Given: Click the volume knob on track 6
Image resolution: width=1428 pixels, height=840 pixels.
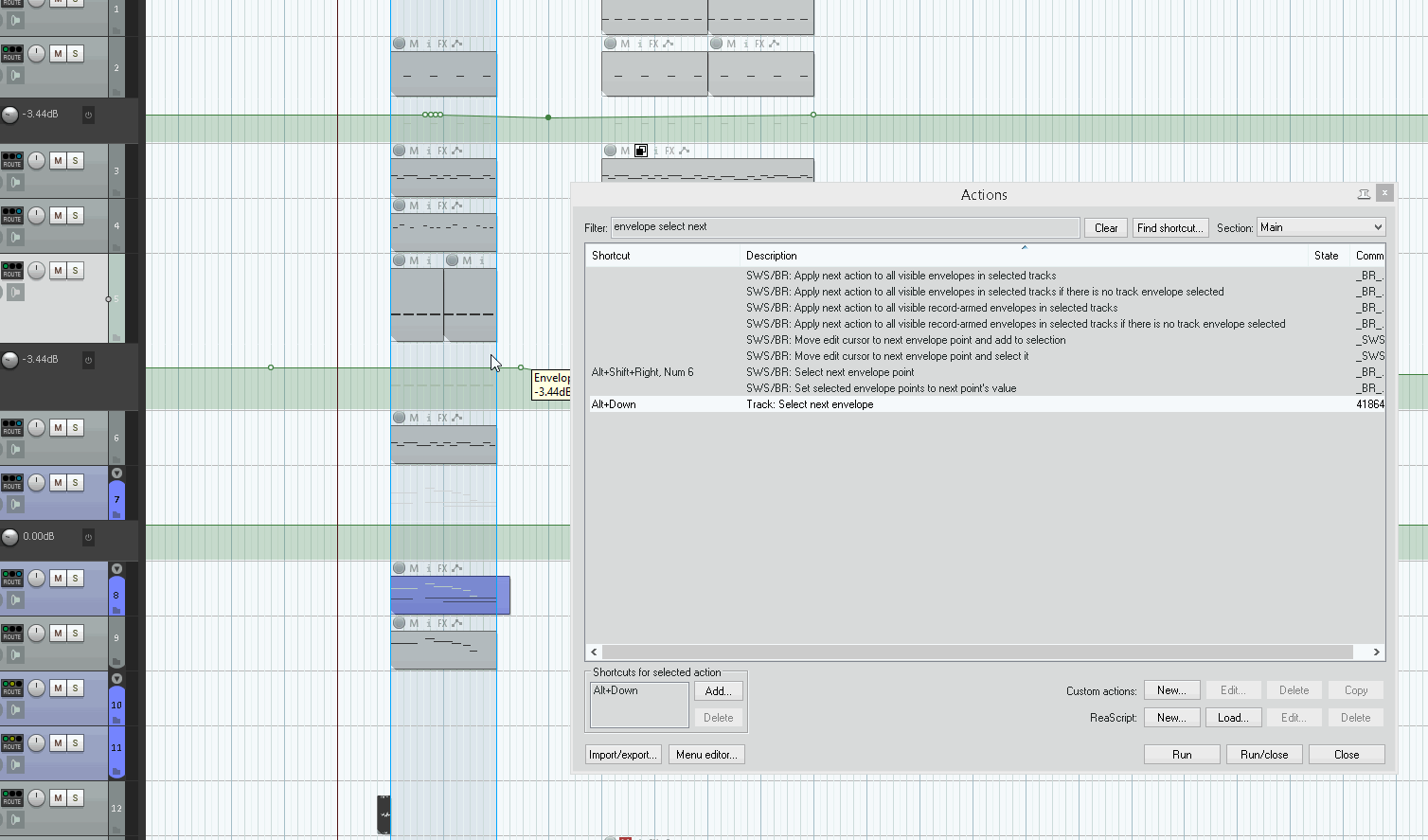Looking at the screenshot, I should 36,427.
